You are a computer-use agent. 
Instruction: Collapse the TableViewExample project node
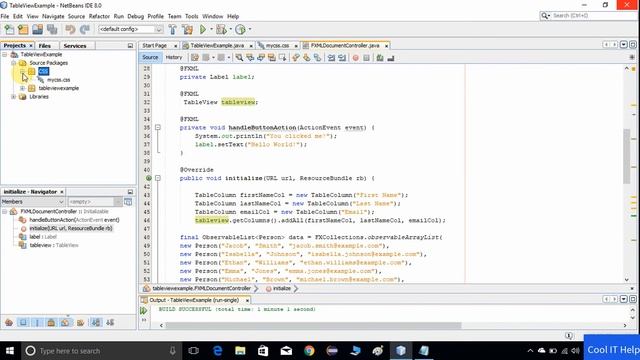click(5, 54)
